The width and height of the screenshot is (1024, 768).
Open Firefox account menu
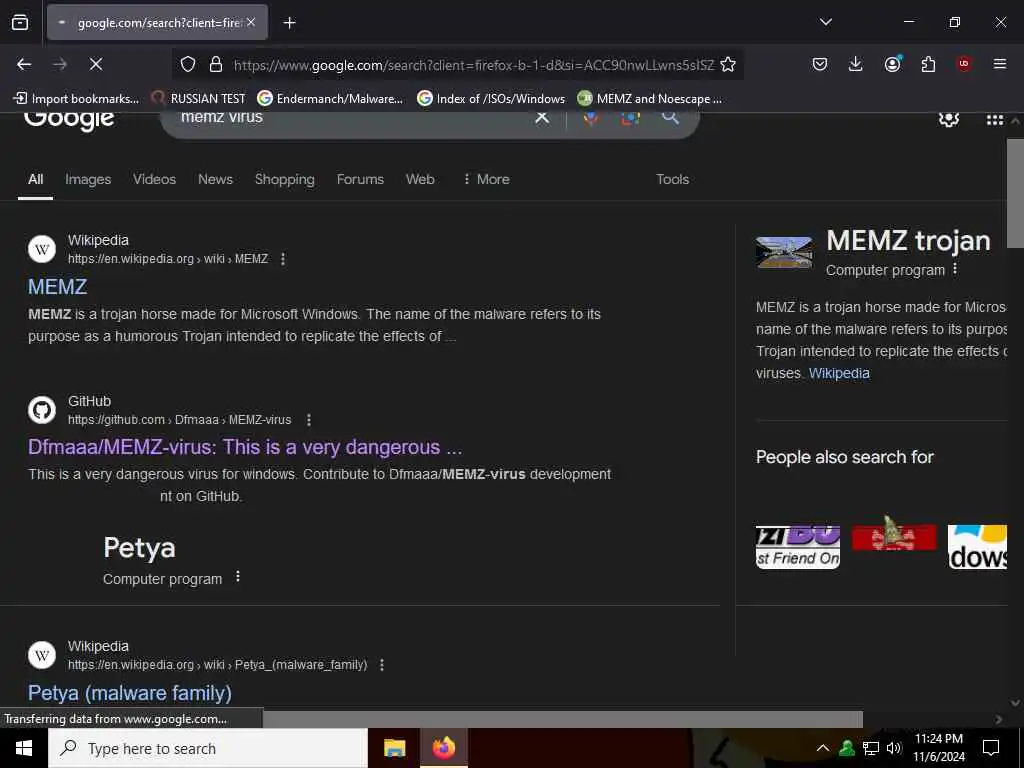coord(892,63)
